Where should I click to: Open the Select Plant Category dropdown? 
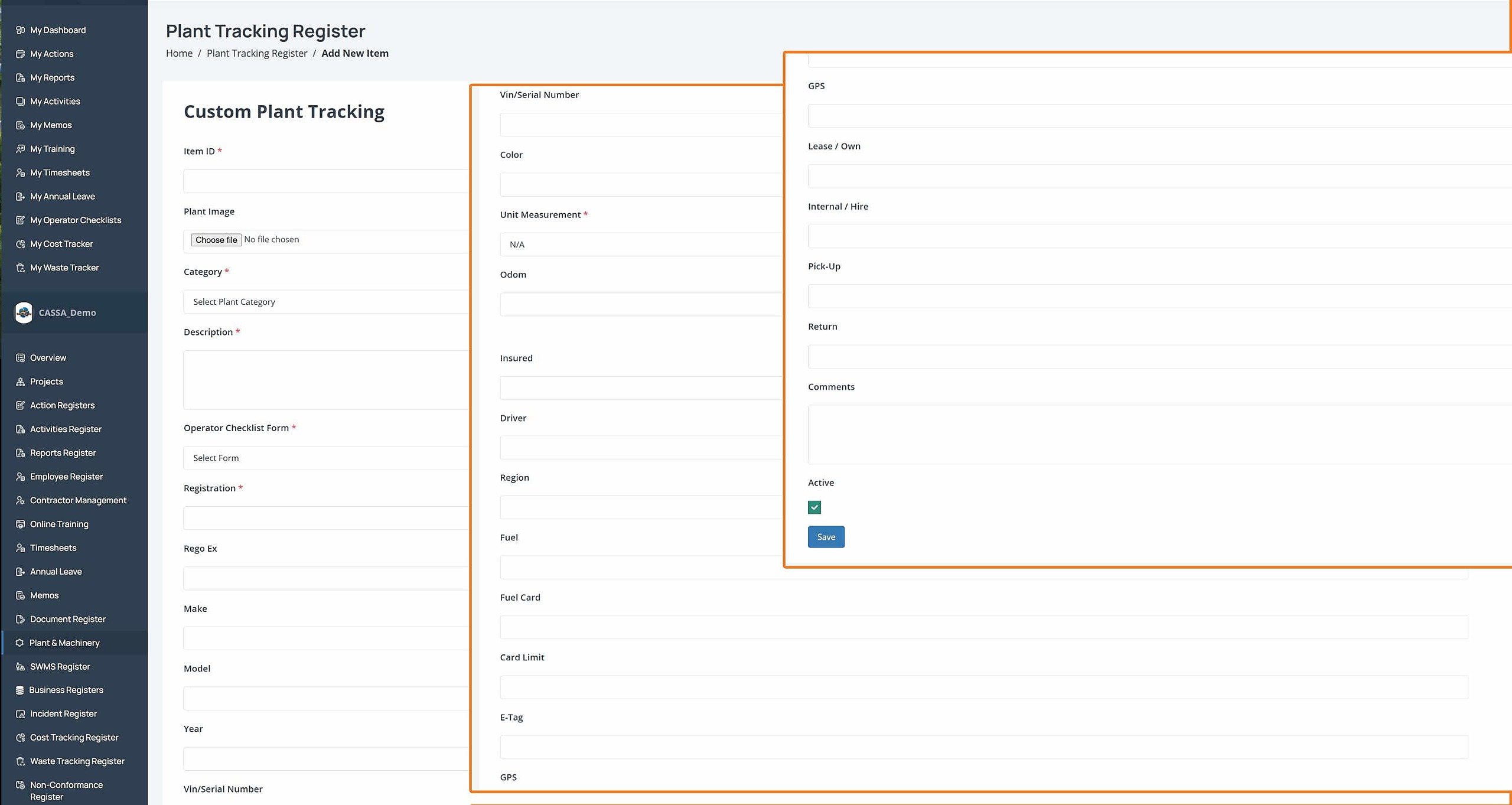(x=326, y=302)
